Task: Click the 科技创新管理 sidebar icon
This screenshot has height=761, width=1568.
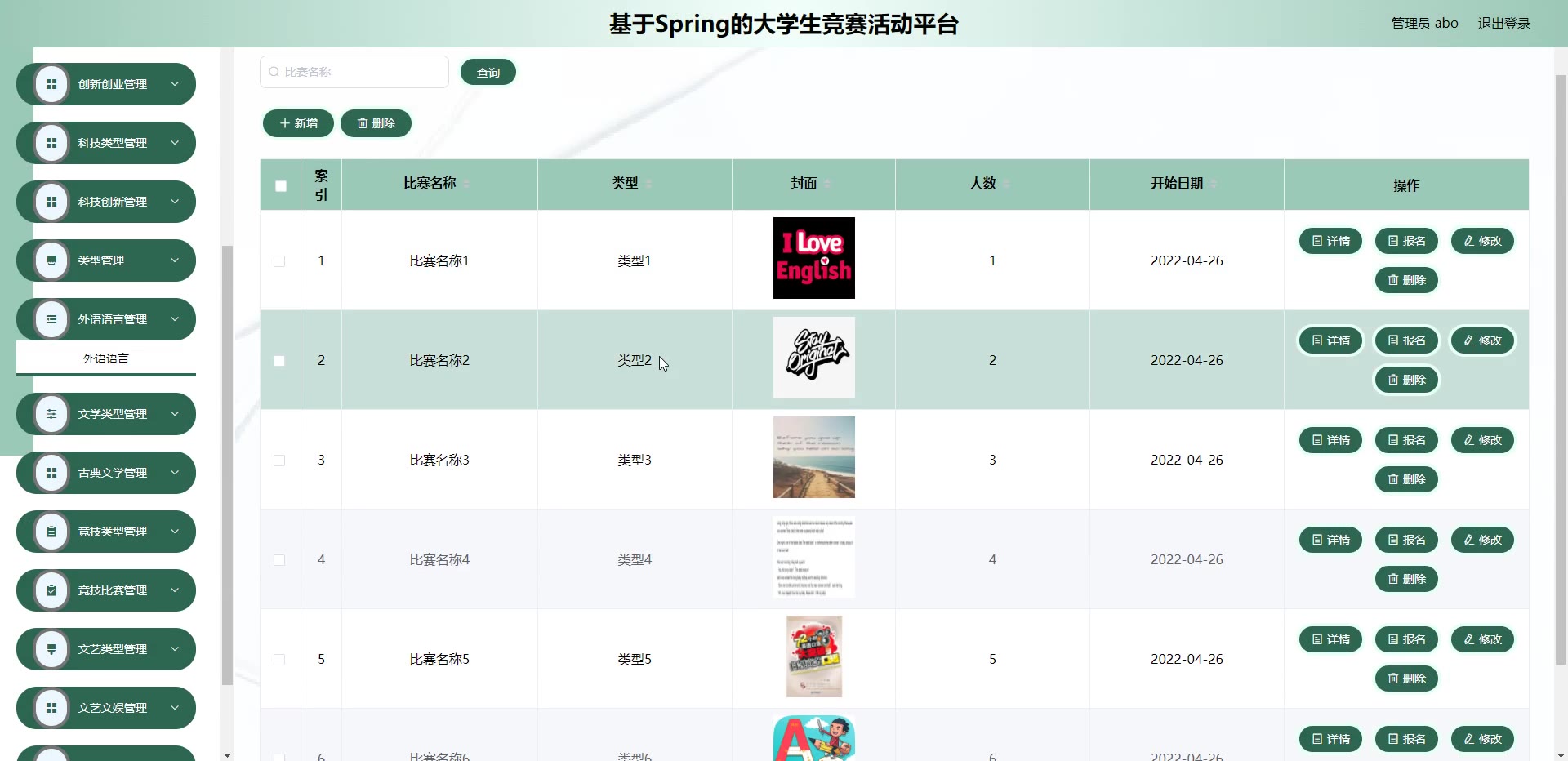Action: point(51,202)
